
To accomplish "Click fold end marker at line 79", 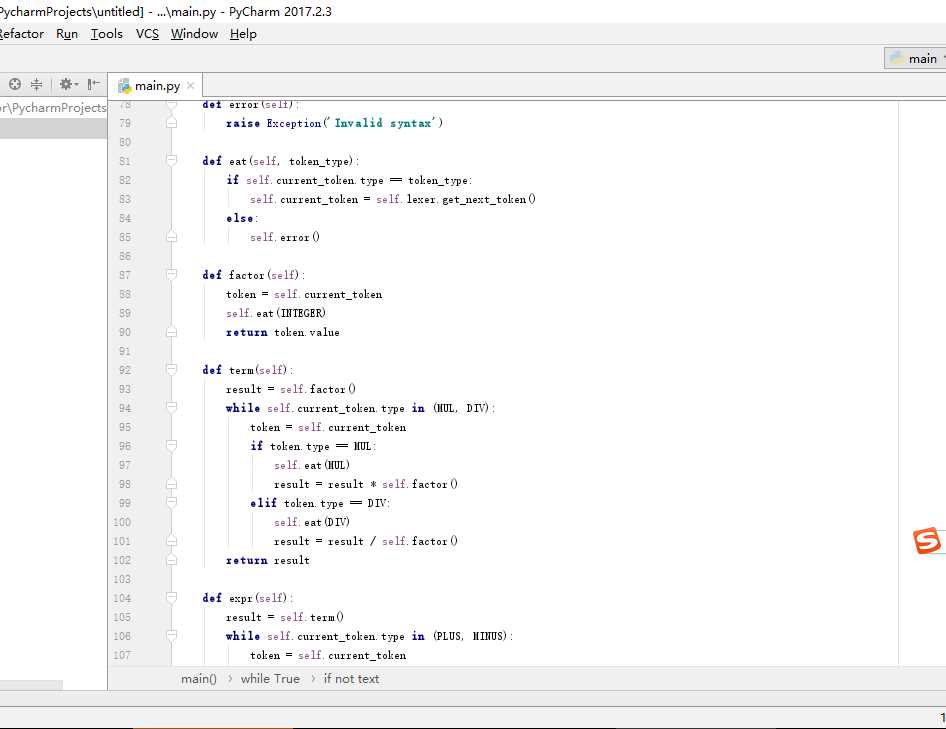I will 171,123.
